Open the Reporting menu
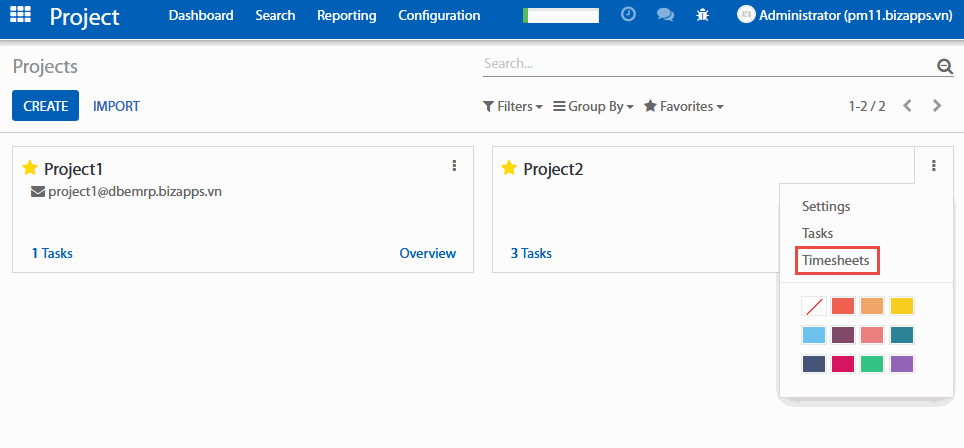The height and width of the screenshot is (448, 964). [346, 15]
